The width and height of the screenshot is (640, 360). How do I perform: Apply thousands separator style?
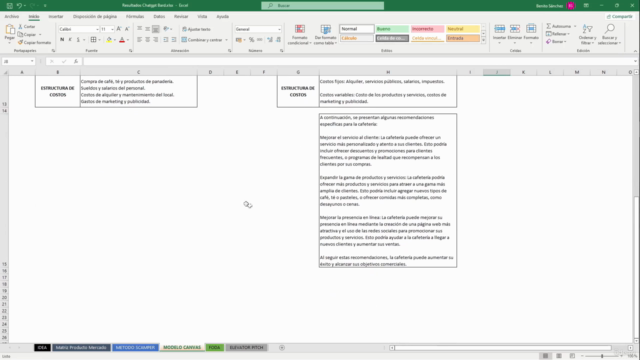[x=260, y=40]
